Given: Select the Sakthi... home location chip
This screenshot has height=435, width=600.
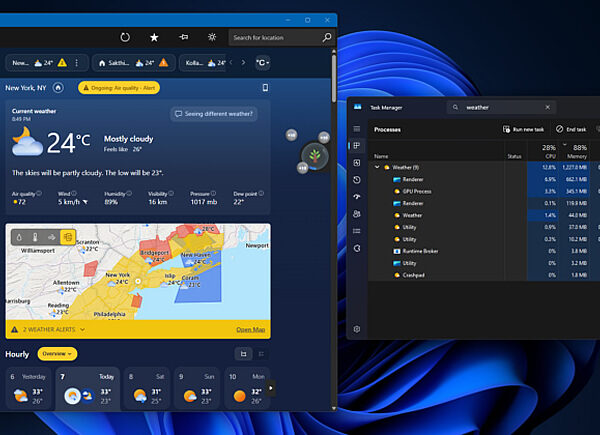Looking at the screenshot, I should [134, 63].
